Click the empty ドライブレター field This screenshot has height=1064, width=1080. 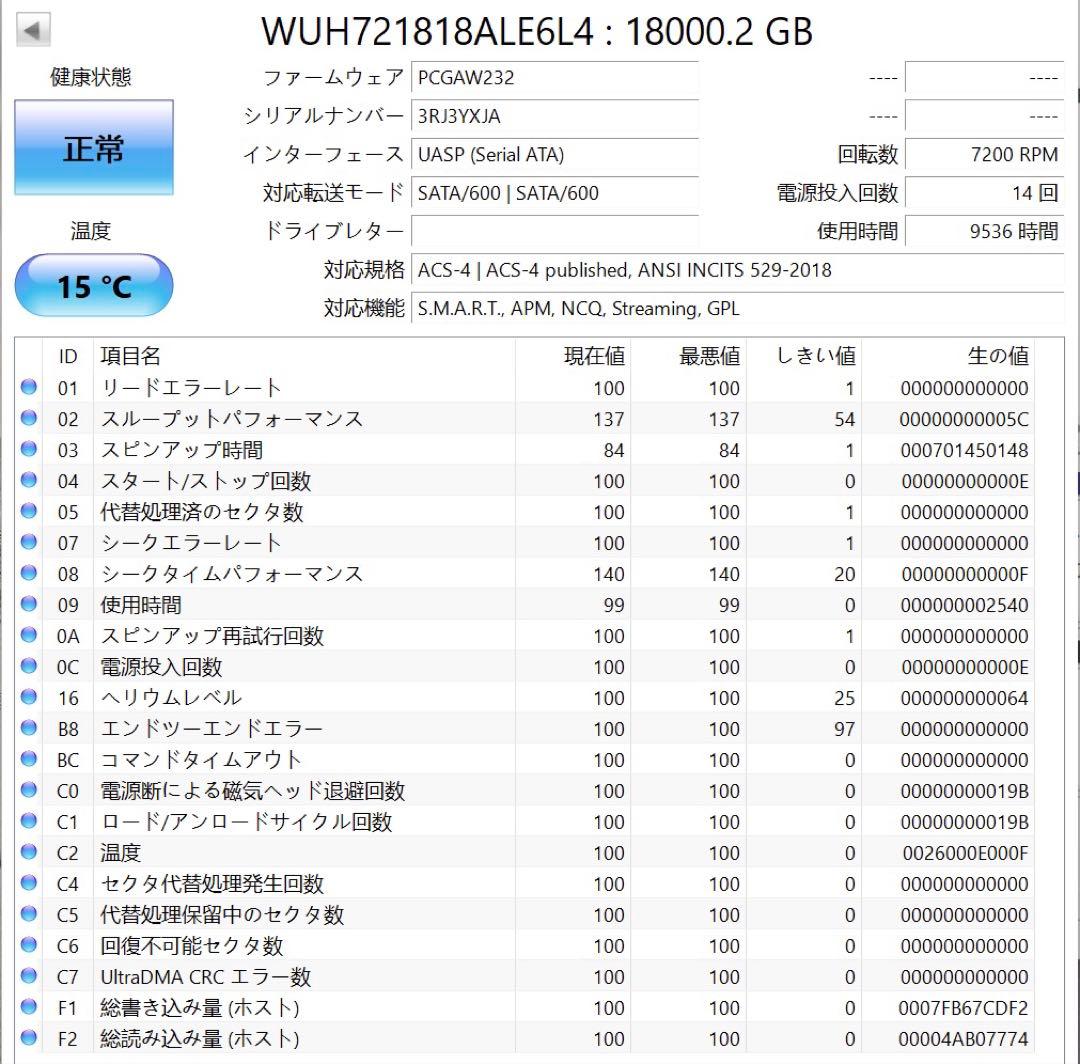tap(555, 231)
